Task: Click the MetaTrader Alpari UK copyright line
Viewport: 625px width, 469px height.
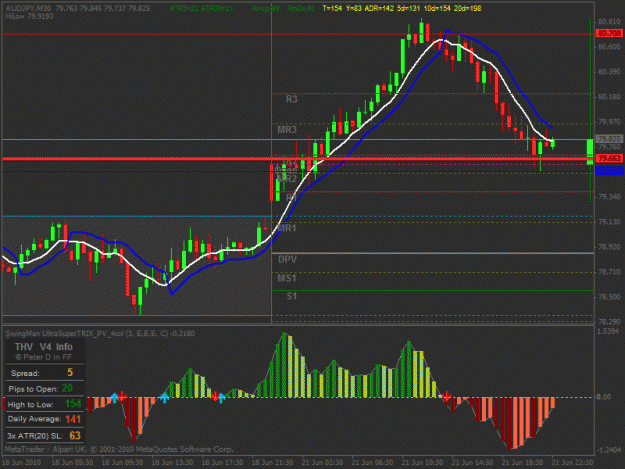Action: click(119, 449)
